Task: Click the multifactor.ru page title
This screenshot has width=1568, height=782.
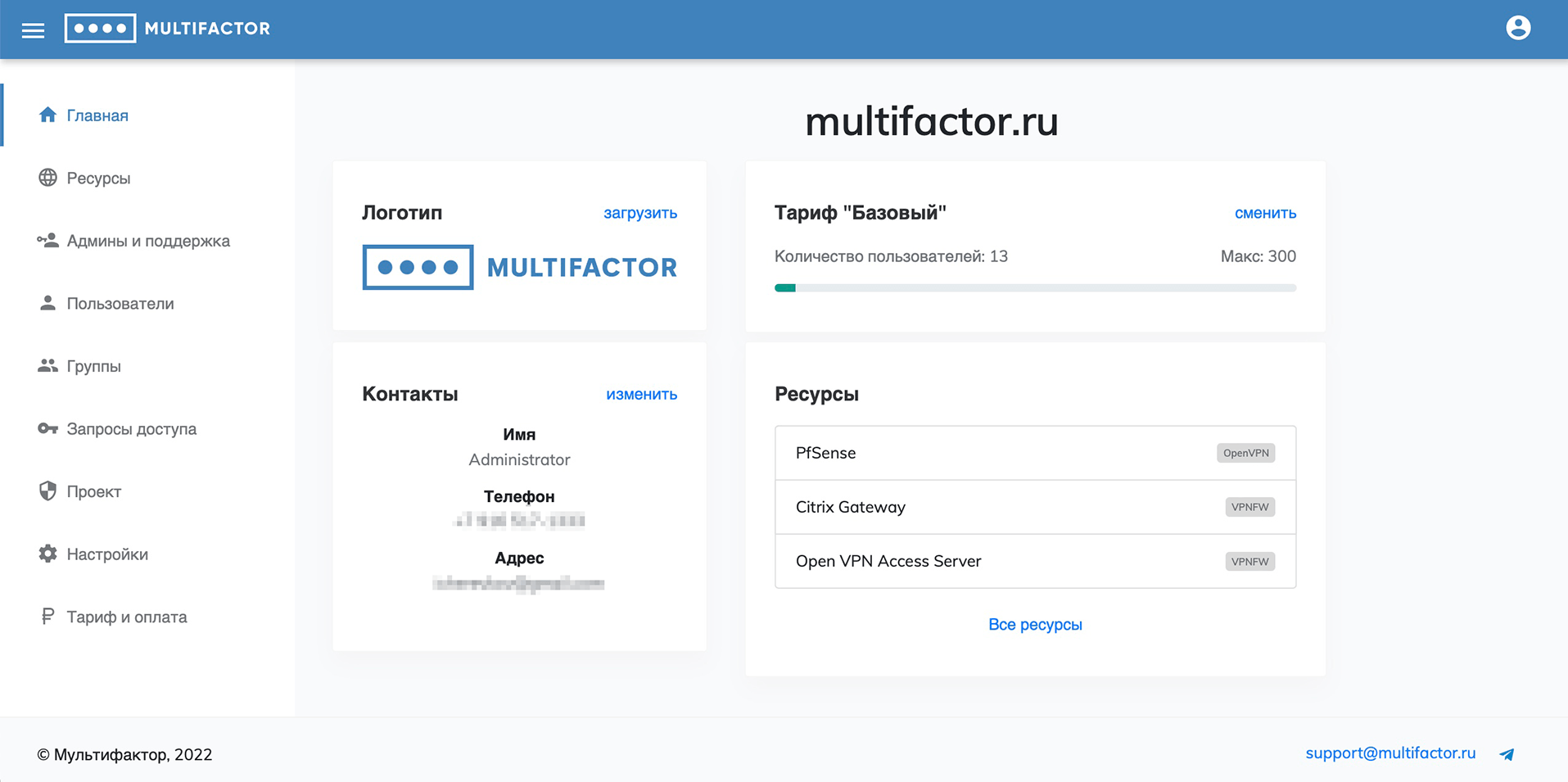Action: 932,121
